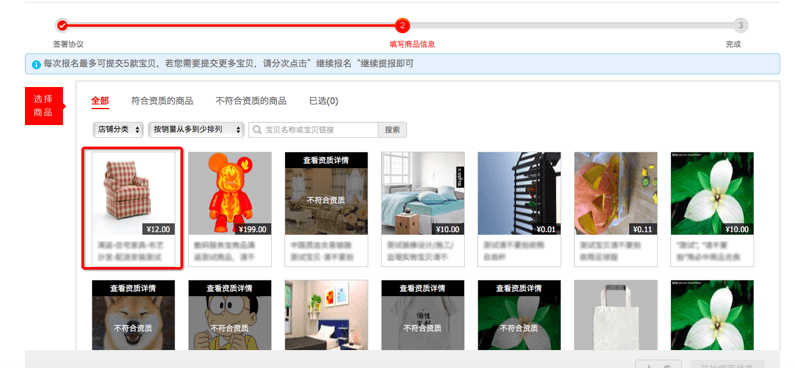Click the 搜索 button
Image resolution: width=795 pixels, height=368 pixels.
392,130
